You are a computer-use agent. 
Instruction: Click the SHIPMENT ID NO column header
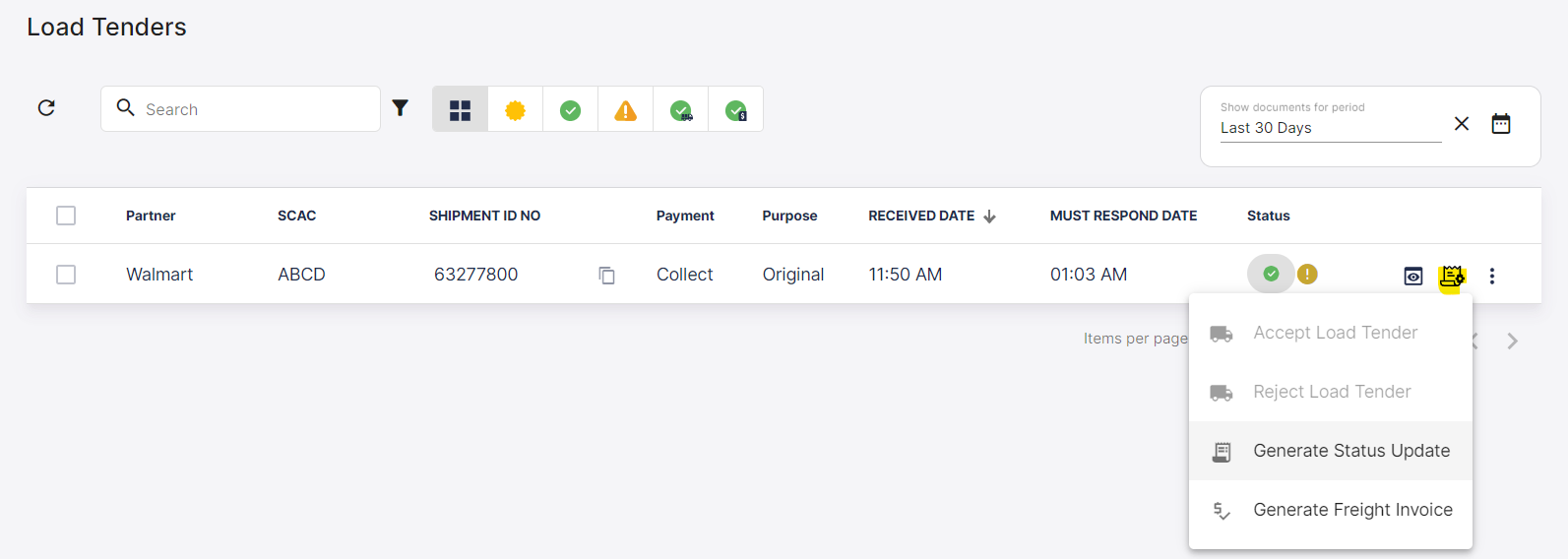[484, 216]
